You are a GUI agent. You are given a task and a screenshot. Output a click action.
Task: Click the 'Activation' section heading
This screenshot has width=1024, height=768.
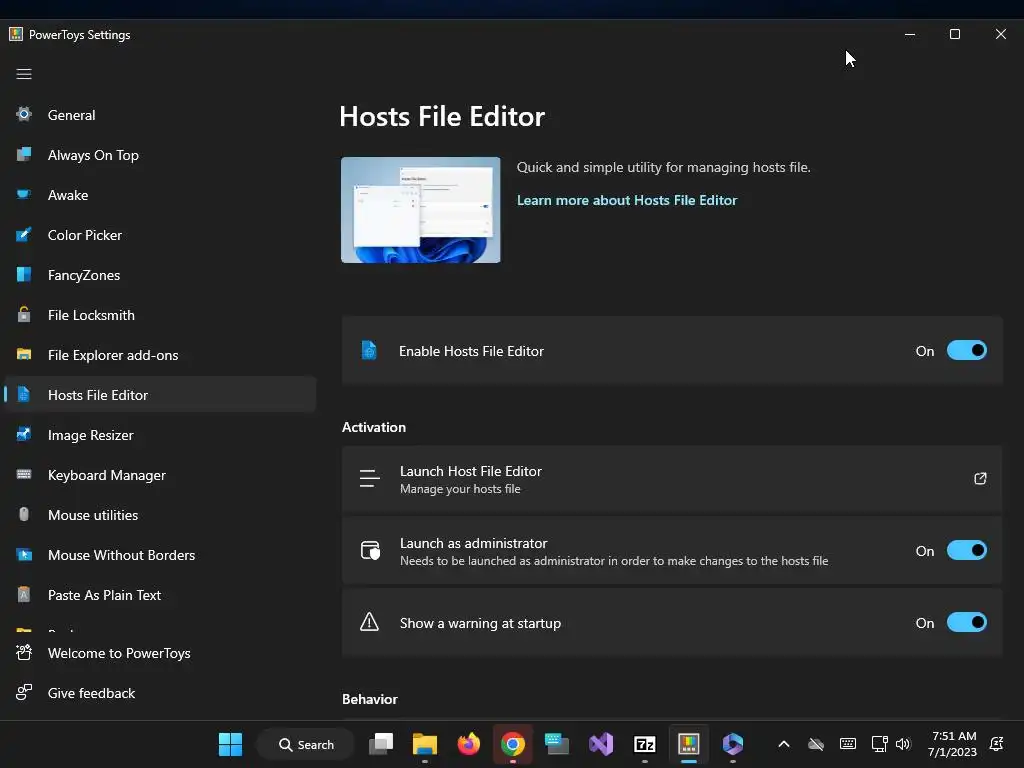tap(374, 427)
